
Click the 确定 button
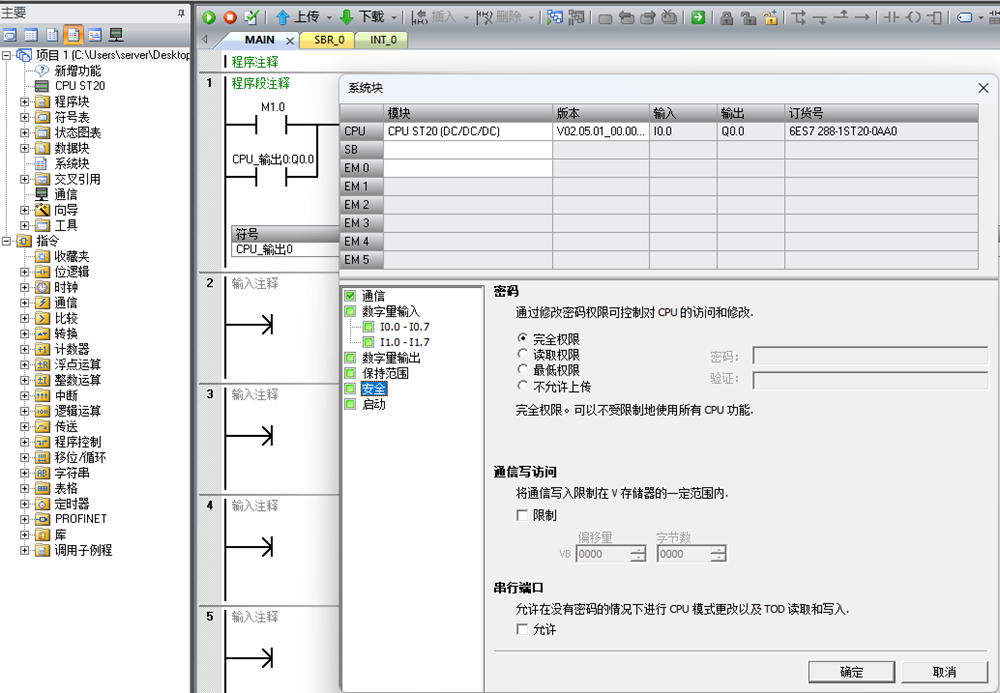(x=851, y=672)
